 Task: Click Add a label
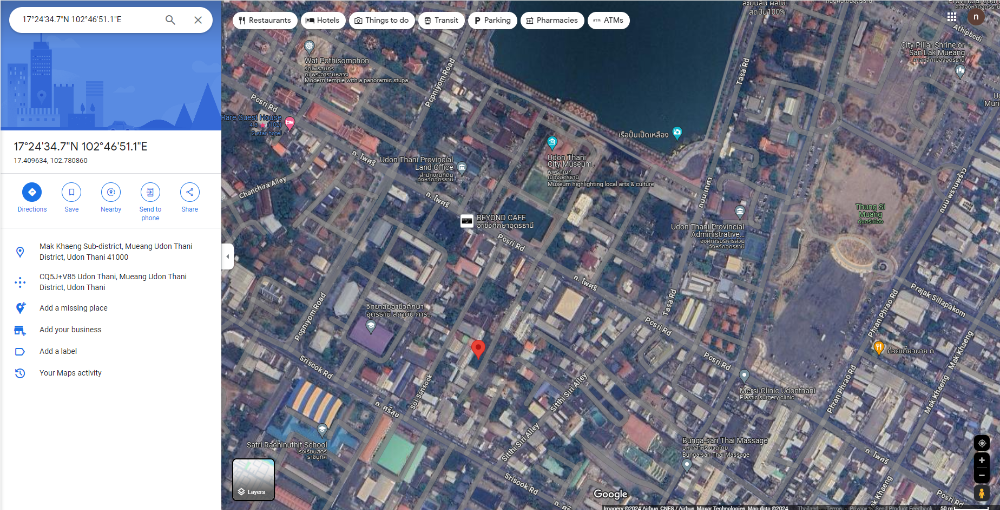coord(111,351)
